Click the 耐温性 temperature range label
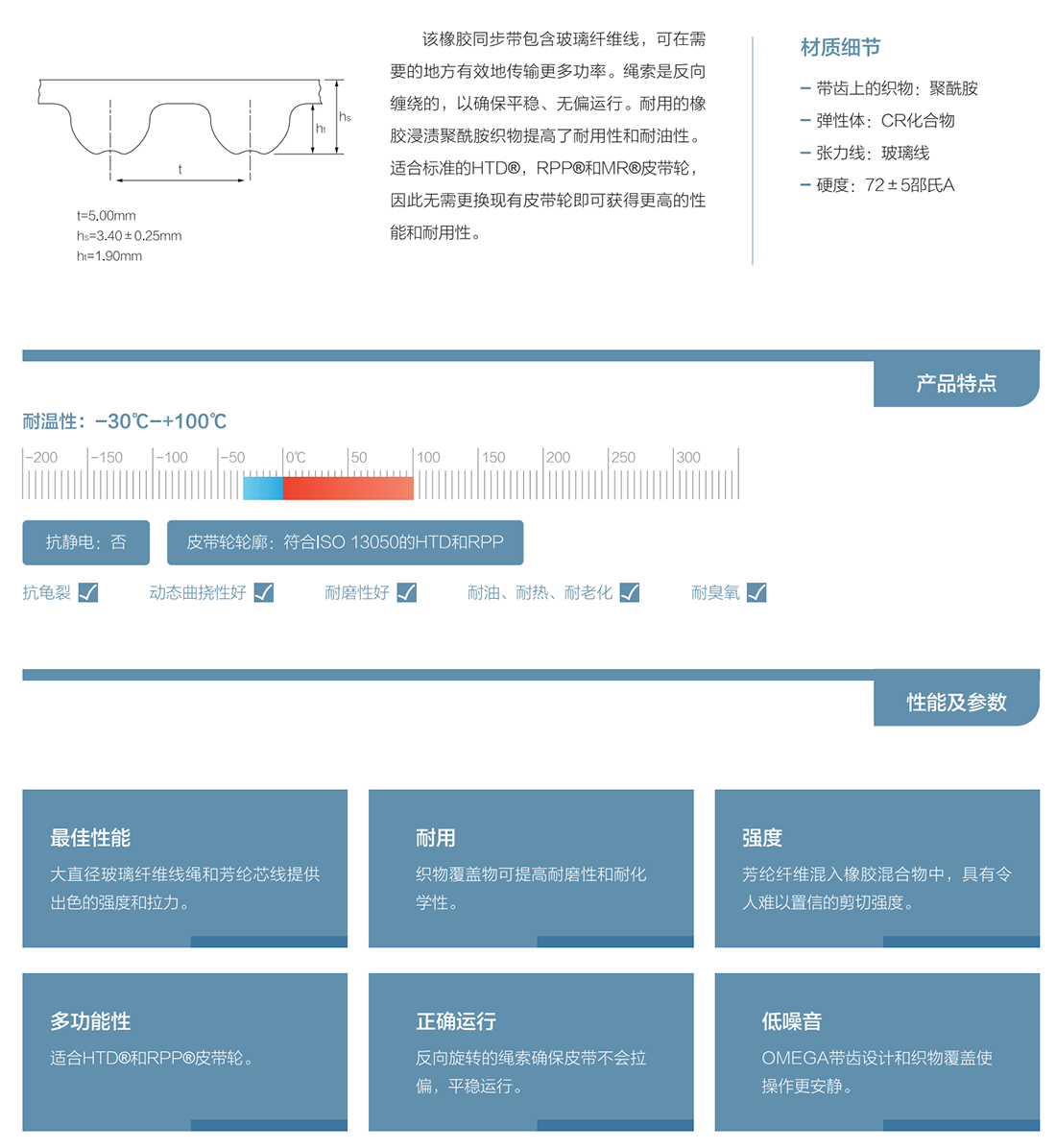Viewport: 1056px width, 1148px height. click(x=125, y=421)
